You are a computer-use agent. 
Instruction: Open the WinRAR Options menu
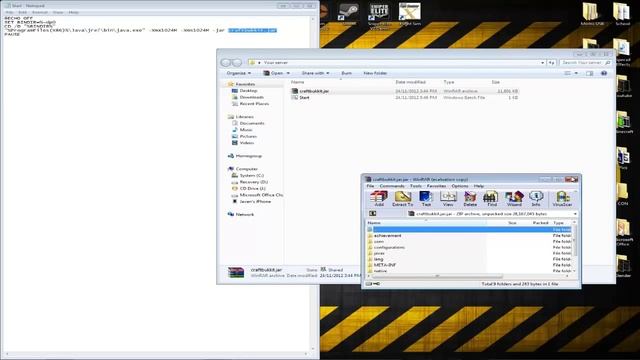click(460, 186)
